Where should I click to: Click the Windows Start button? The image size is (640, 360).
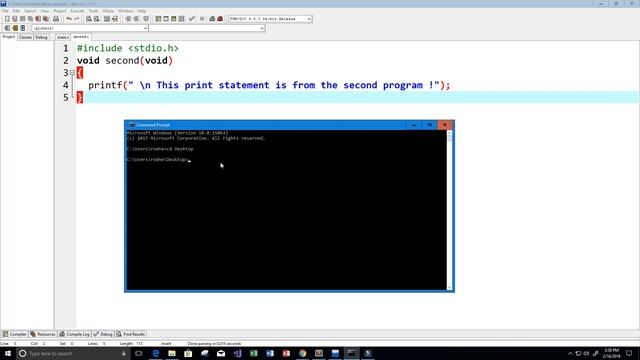[x=8, y=353]
